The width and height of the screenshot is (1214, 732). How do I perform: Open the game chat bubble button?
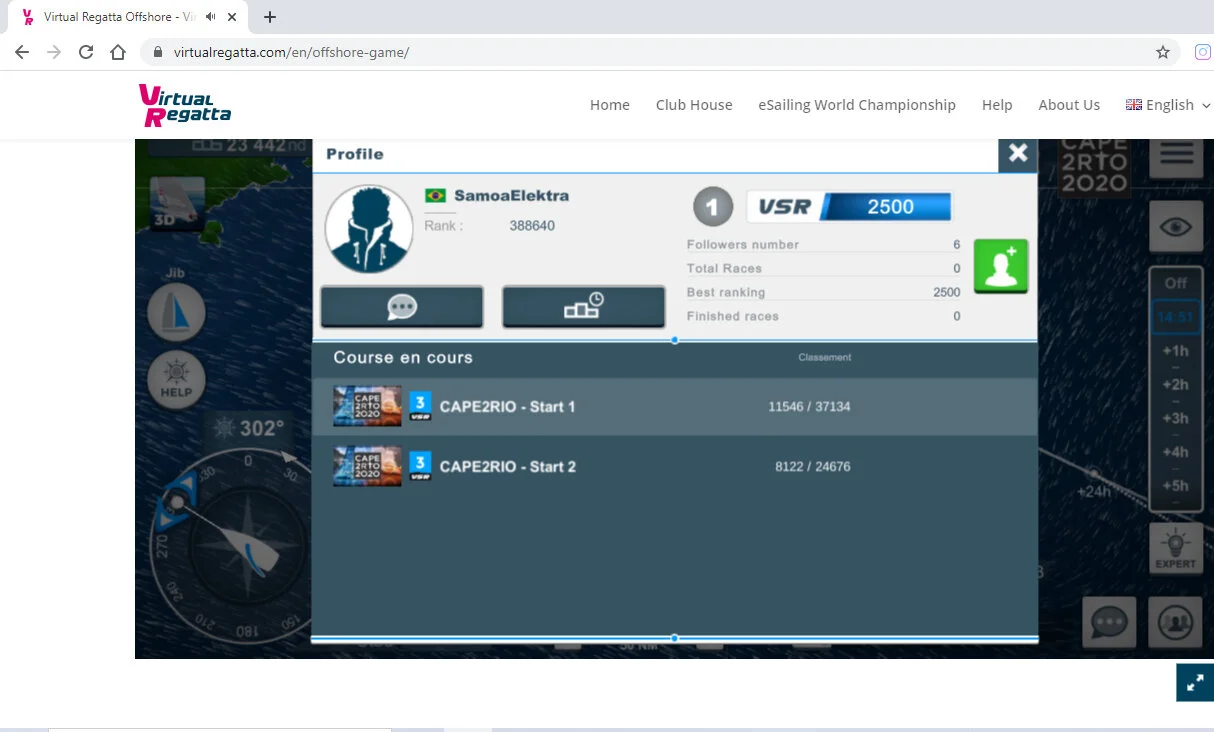click(x=1109, y=623)
